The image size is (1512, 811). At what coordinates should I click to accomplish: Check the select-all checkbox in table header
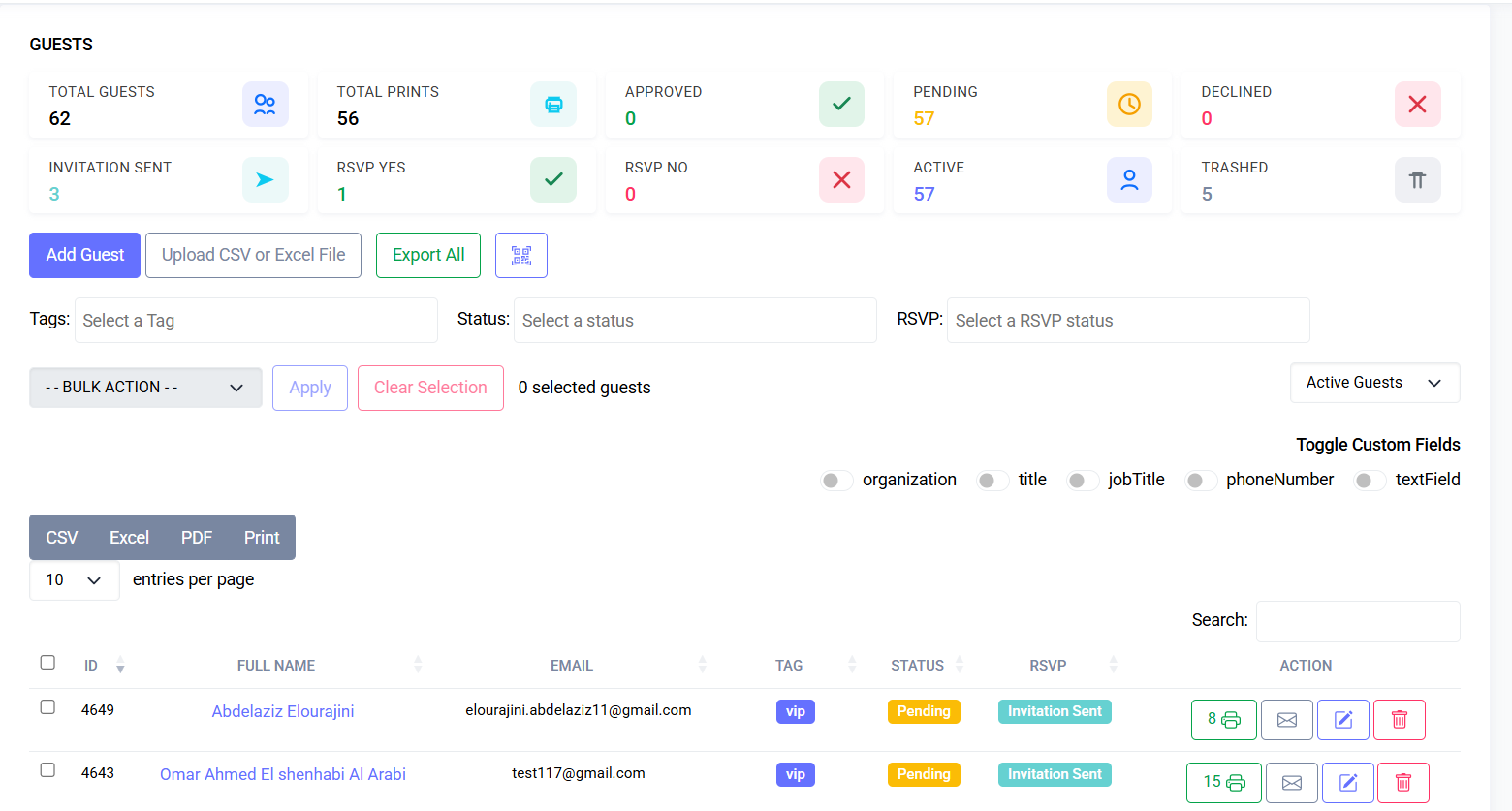point(47,663)
